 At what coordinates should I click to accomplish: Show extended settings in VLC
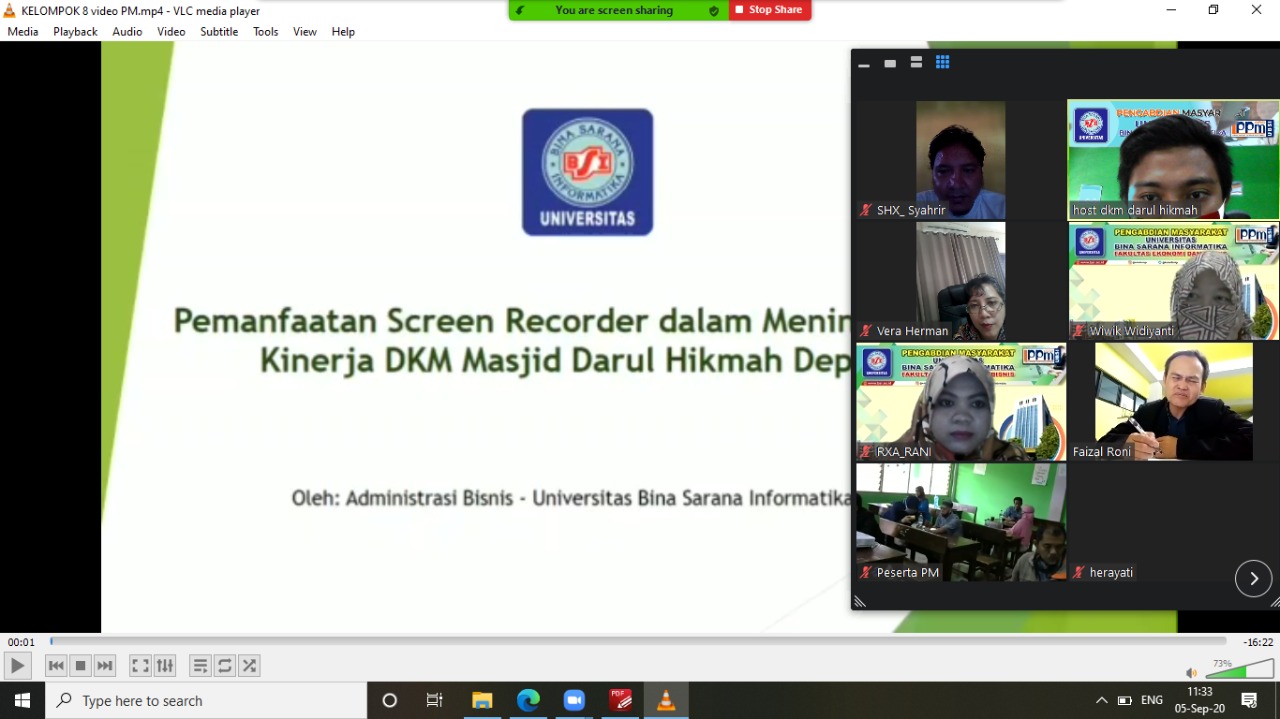coord(165,666)
